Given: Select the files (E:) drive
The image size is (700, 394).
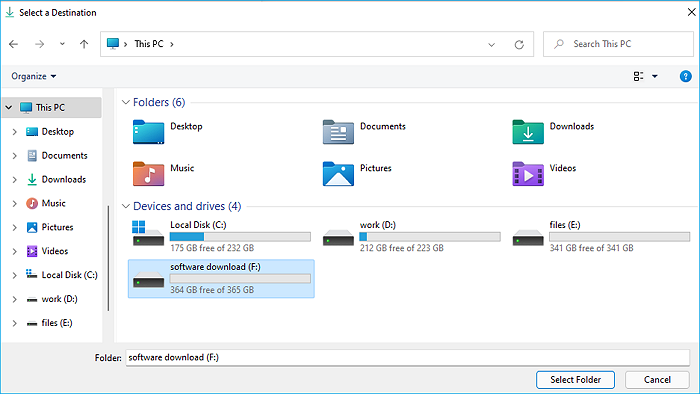Looking at the screenshot, I should (x=601, y=236).
